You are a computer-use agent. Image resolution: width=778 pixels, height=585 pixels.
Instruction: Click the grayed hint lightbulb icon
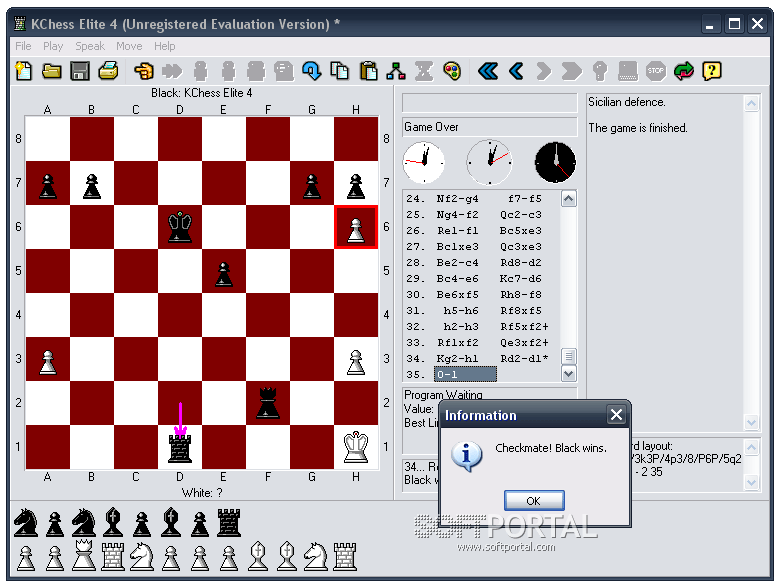click(x=600, y=71)
